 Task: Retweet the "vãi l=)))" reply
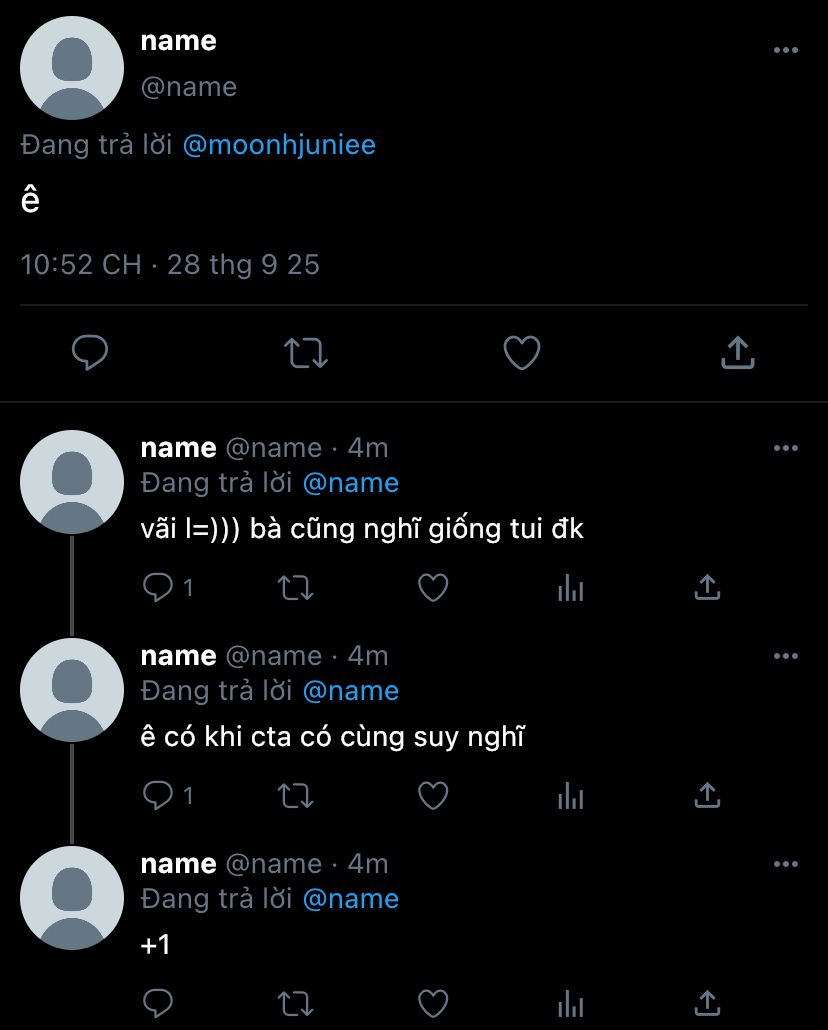[x=295, y=589]
